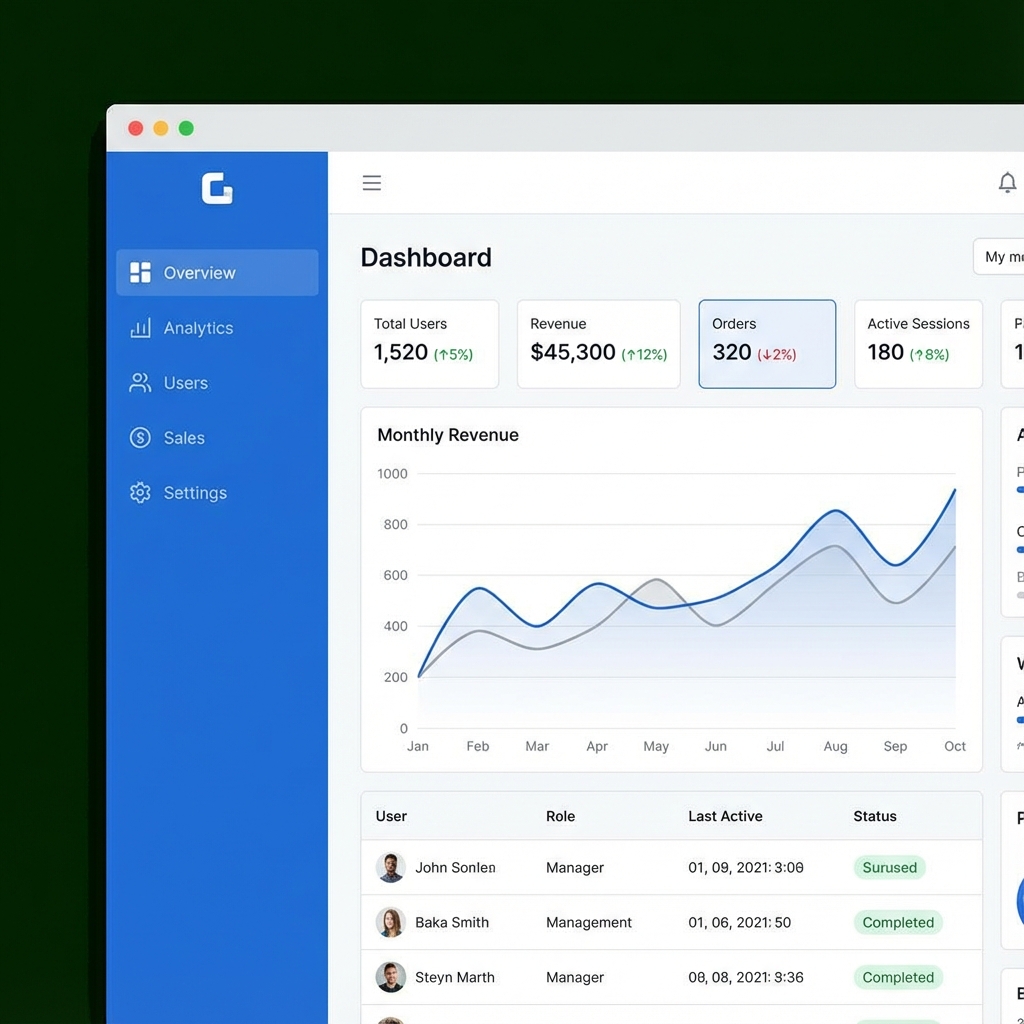Click the Status column header
1024x1024 pixels.
click(874, 816)
